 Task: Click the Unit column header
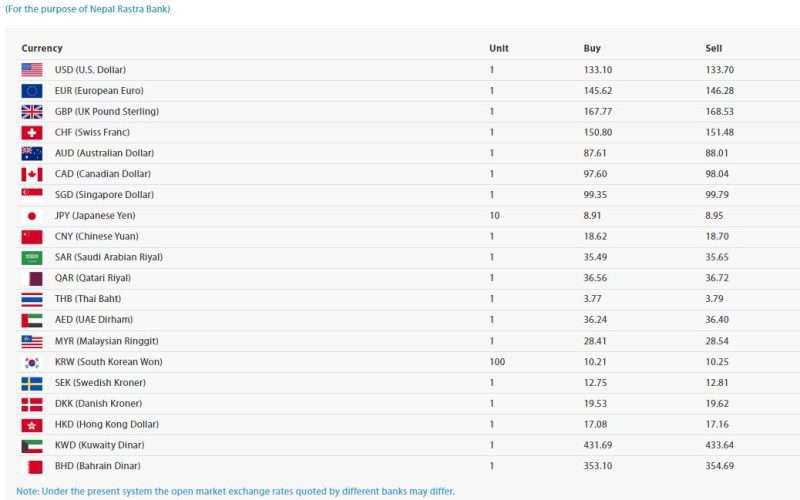click(x=499, y=48)
